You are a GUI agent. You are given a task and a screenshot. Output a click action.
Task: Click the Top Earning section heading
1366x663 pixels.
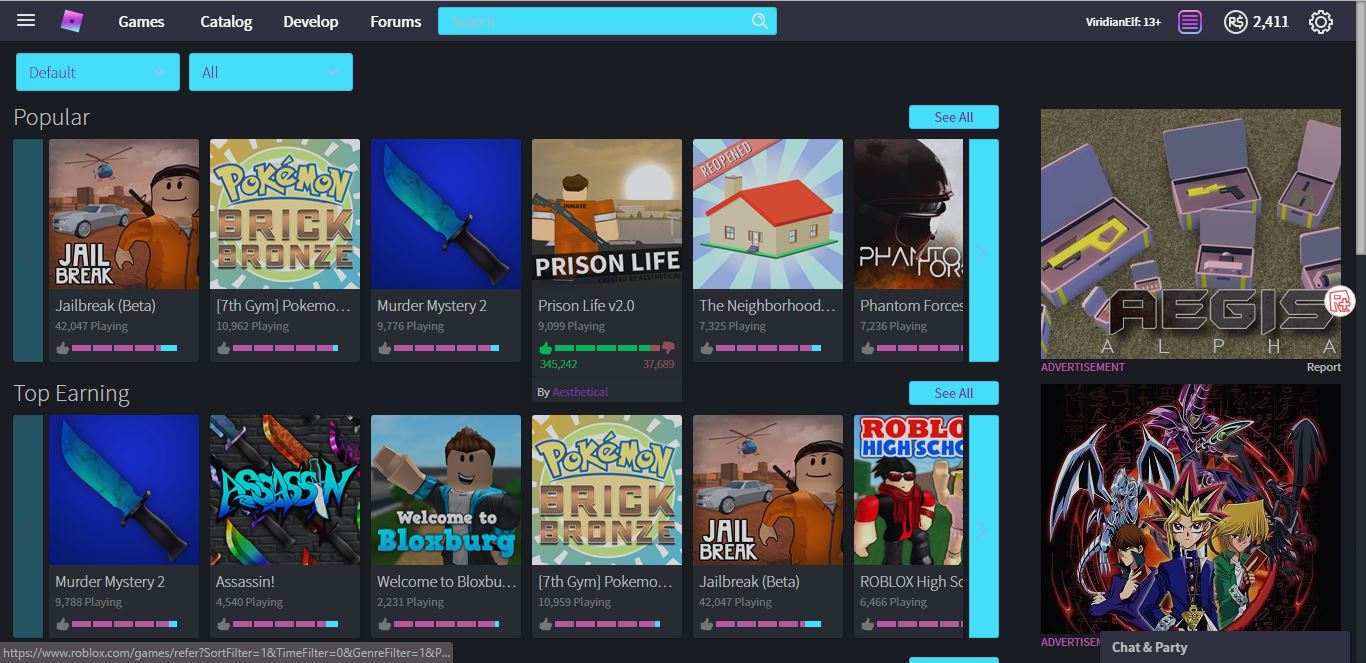72,393
